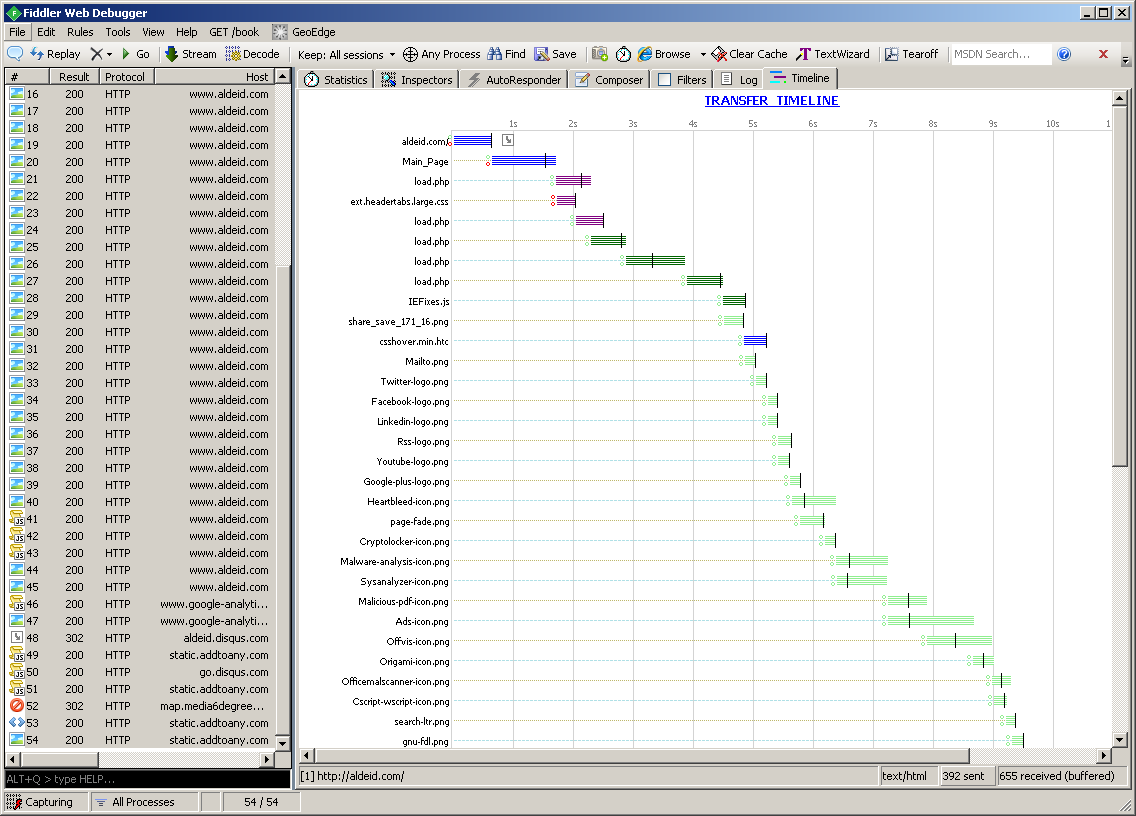Click the Decode toolbar icon

[233, 54]
